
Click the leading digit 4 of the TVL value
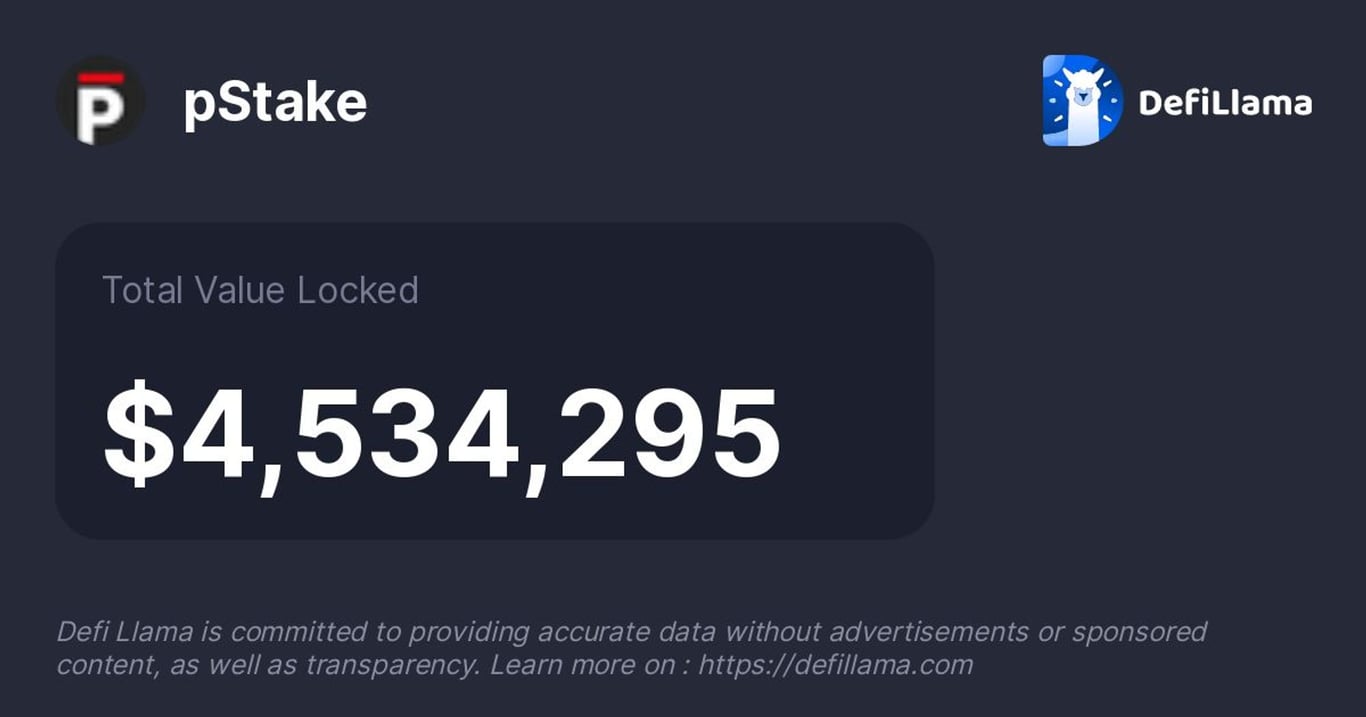pos(216,433)
